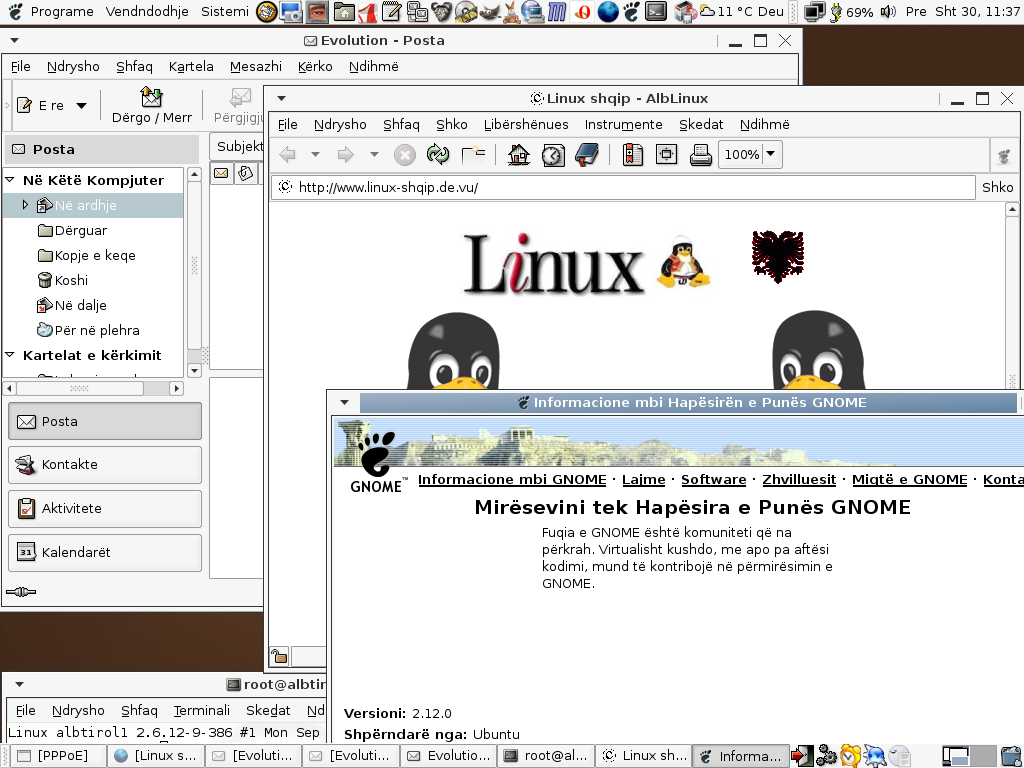Click the volume speaker icon
The width and height of the screenshot is (1024, 768).
[x=888, y=11]
